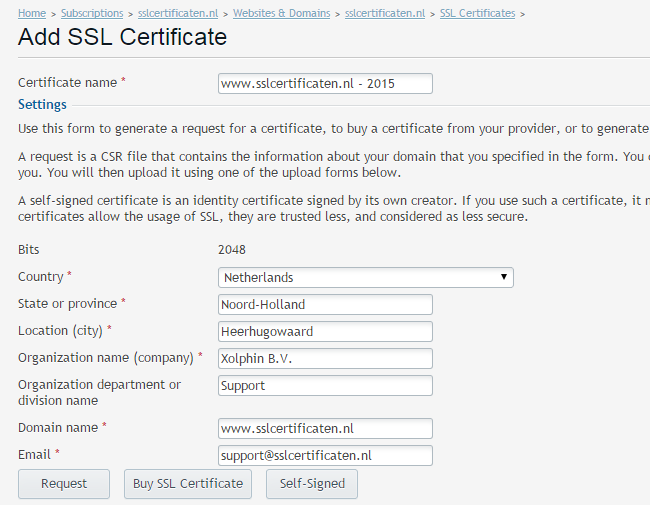Edit the Organization name field
This screenshot has width=650, height=505.
pos(325,359)
